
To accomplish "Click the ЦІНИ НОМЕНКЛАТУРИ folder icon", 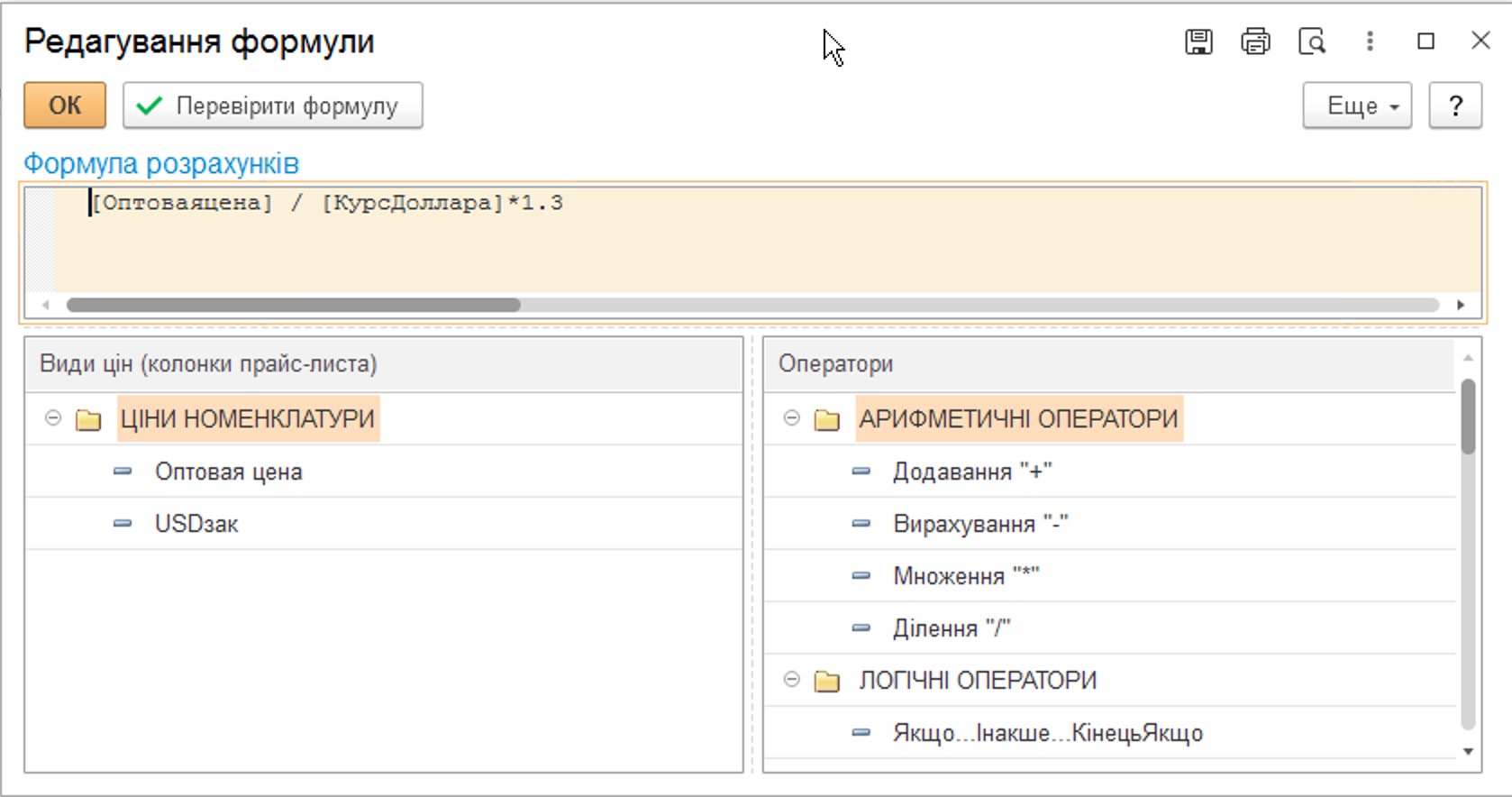I will click(x=88, y=419).
